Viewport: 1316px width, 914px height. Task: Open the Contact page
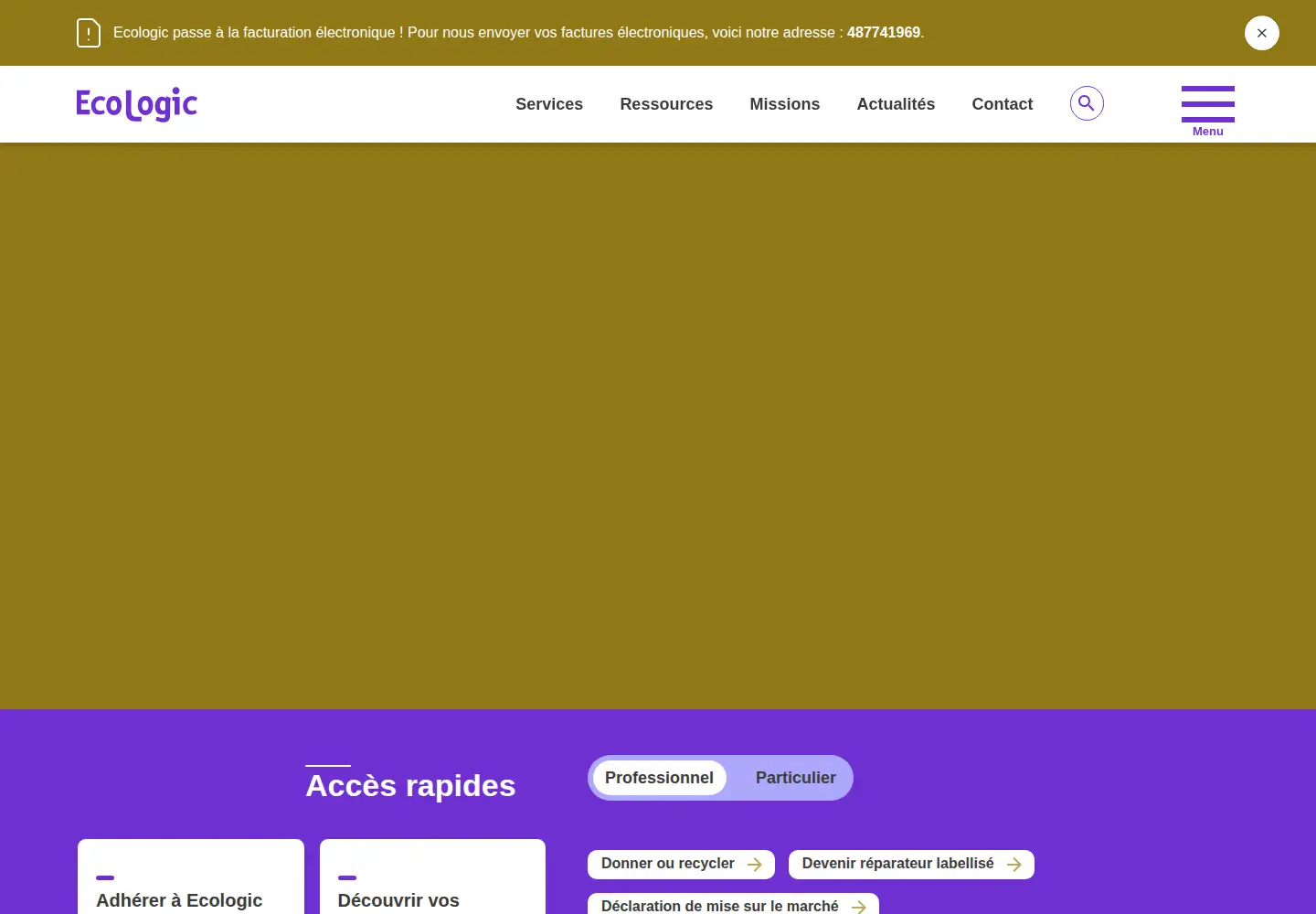point(1003,104)
